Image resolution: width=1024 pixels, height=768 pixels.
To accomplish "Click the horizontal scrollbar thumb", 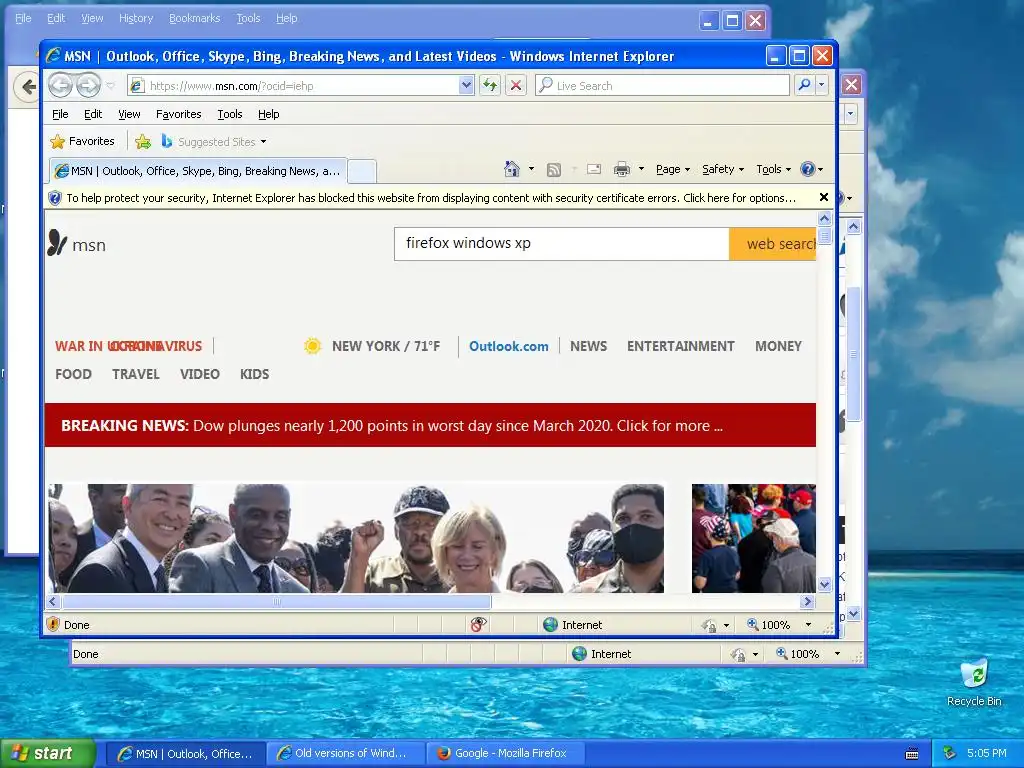I will point(276,601).
